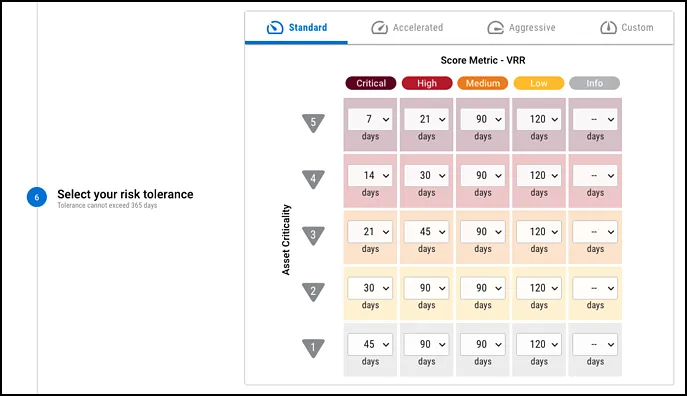Open High dropdown for criticality 4
Screen dimensions: 687x396
pos(426,175)
